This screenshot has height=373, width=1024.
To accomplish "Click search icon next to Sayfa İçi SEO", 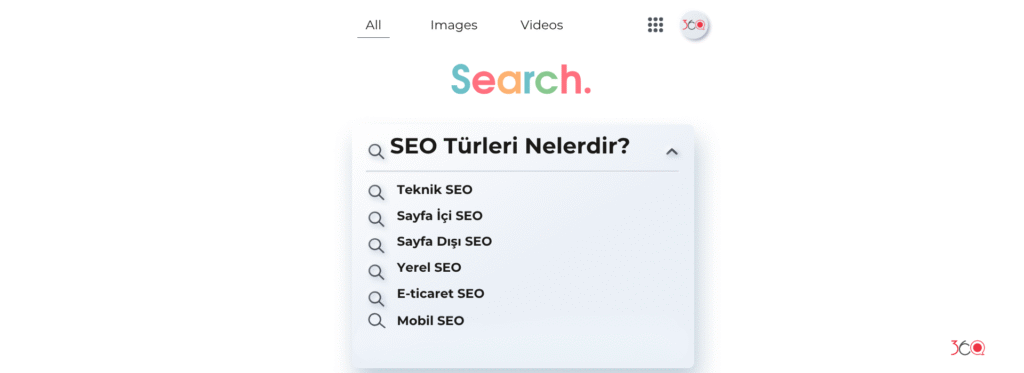I will [376, 218].
